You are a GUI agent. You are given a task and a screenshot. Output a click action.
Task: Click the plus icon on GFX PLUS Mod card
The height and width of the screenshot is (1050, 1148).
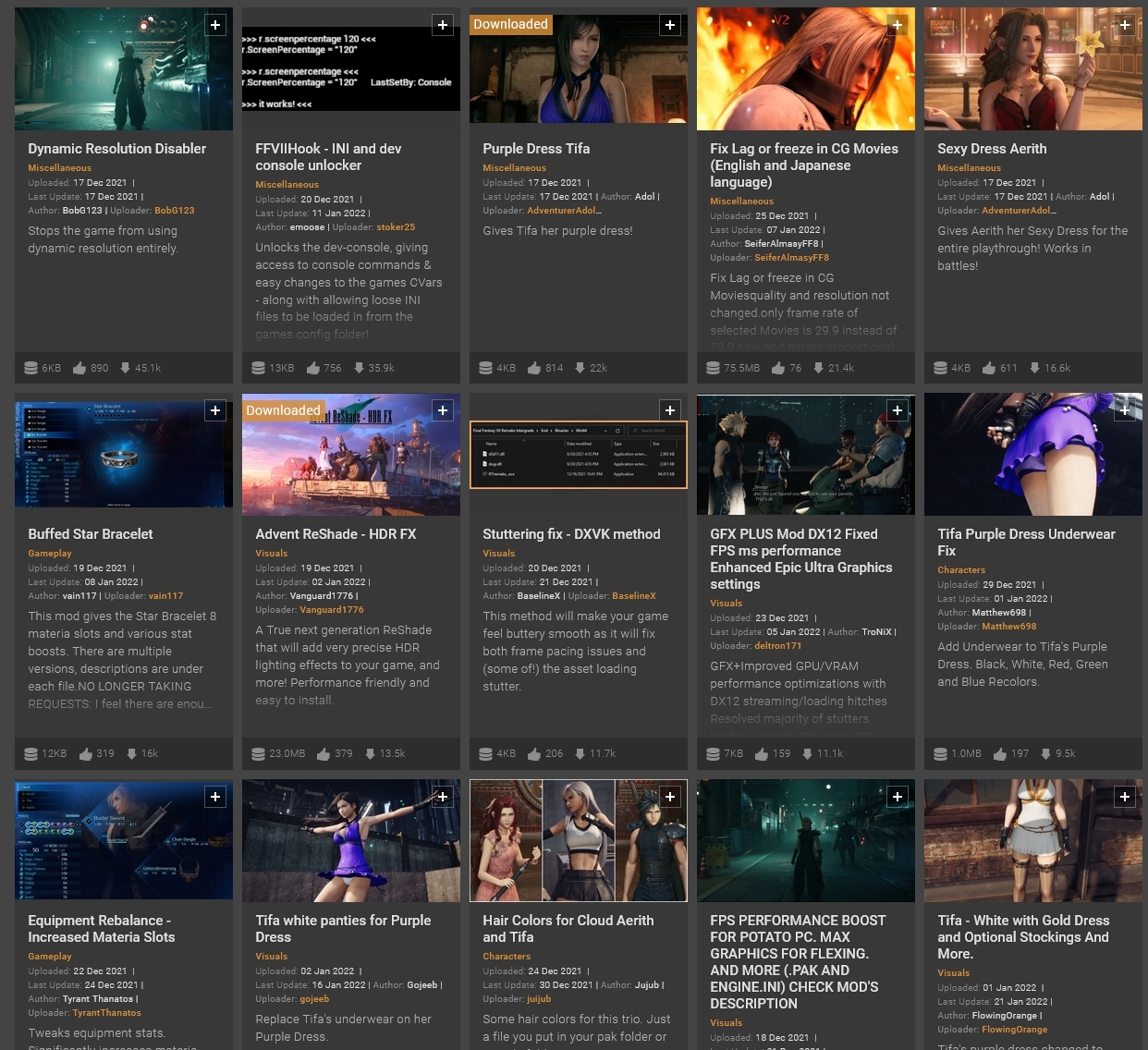point(898,410)
